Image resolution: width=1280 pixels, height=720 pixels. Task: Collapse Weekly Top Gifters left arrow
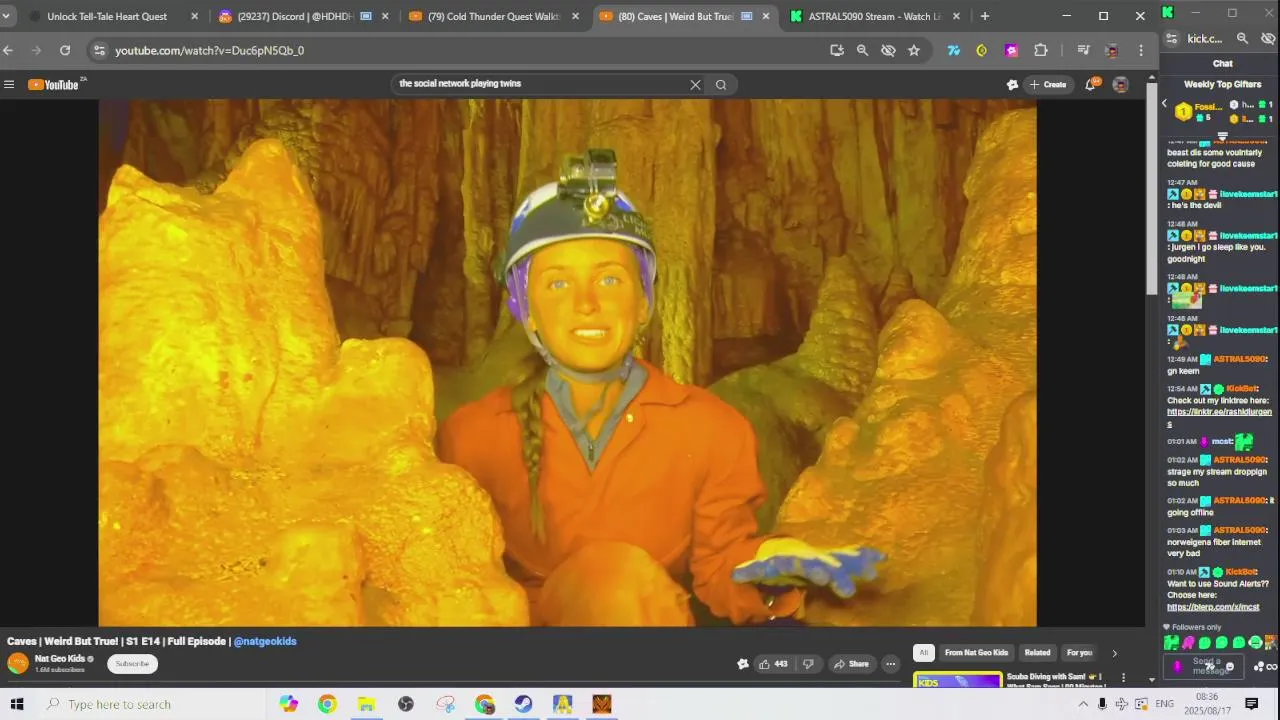[1164, 104]
